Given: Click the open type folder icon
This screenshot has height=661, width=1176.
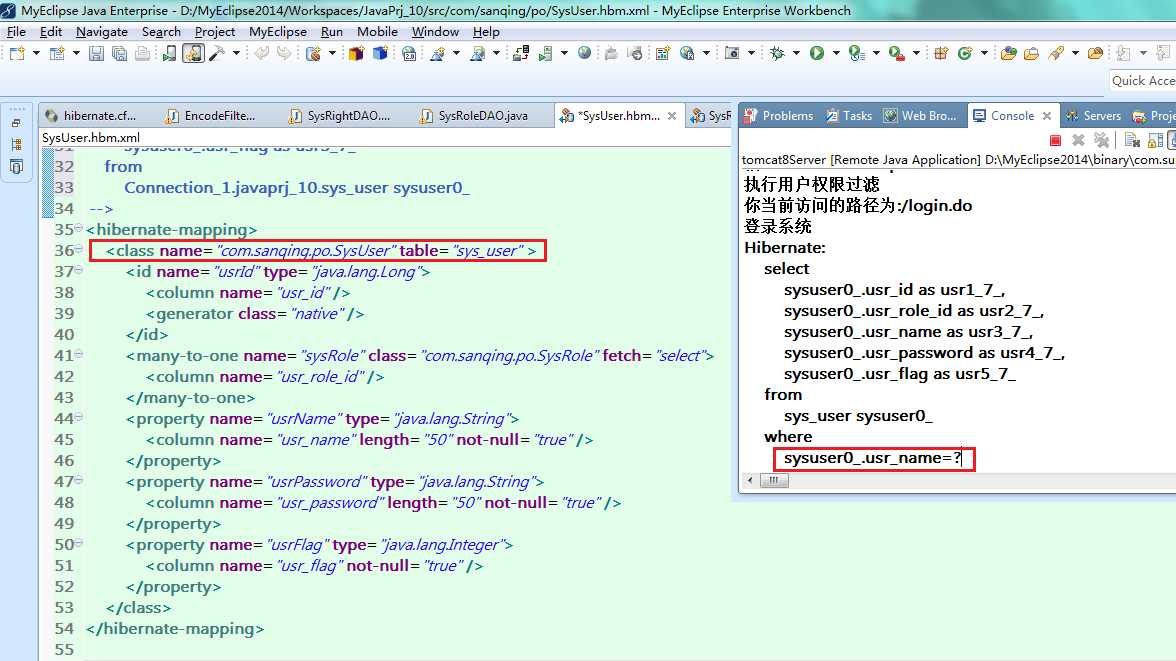Looking at the screenshot, I should point(1009,53).
